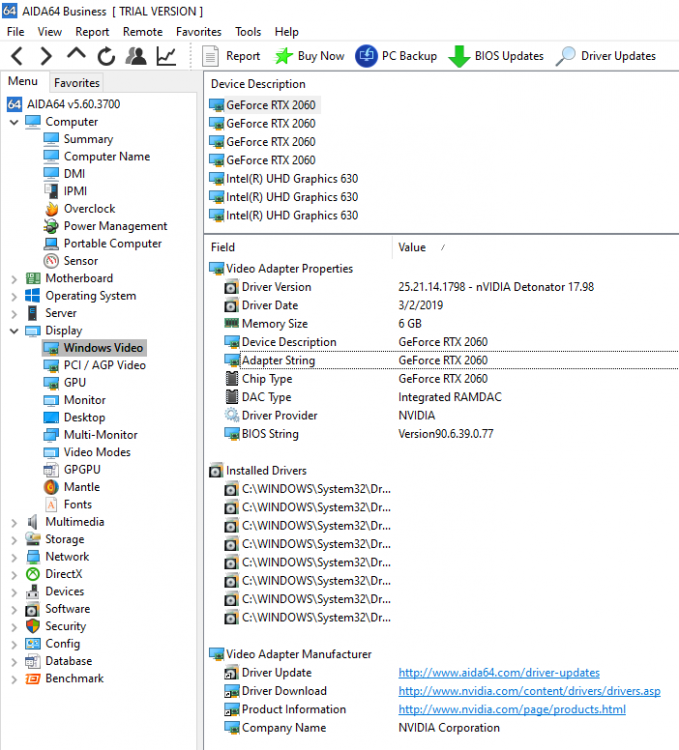This screenshot has width=679, height=750.
Task: Click the BIOS Updates toolbar button
Action: [496, 56]
